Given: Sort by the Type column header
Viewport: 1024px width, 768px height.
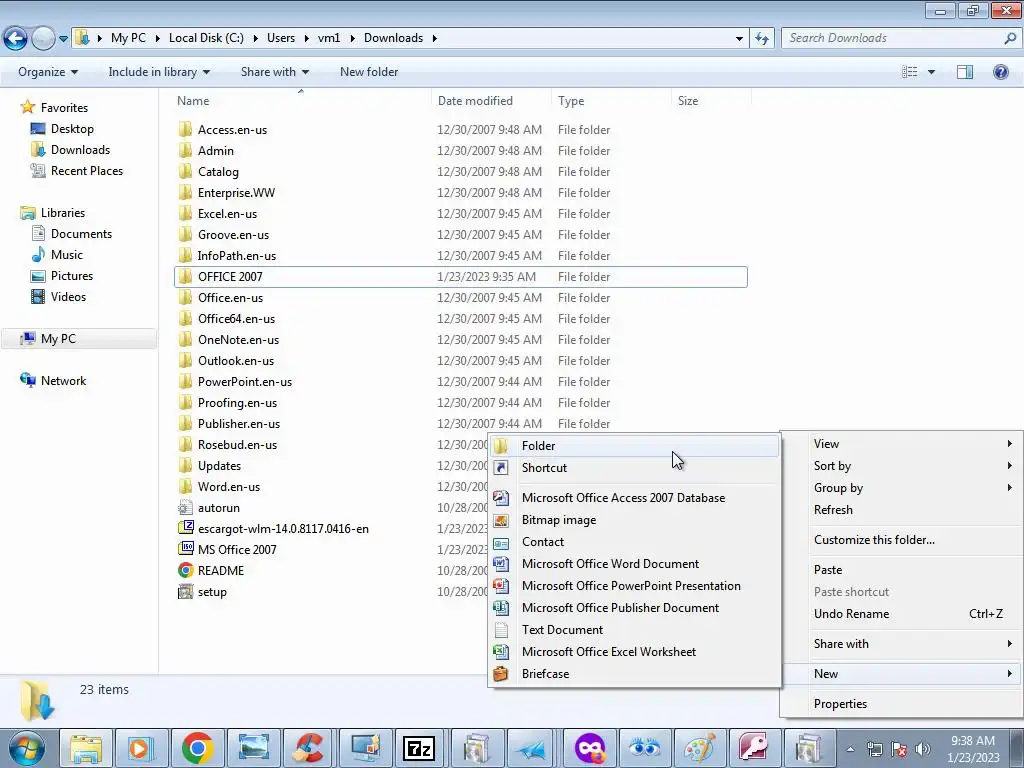Looking at the screenshot, I should (611, 101).
